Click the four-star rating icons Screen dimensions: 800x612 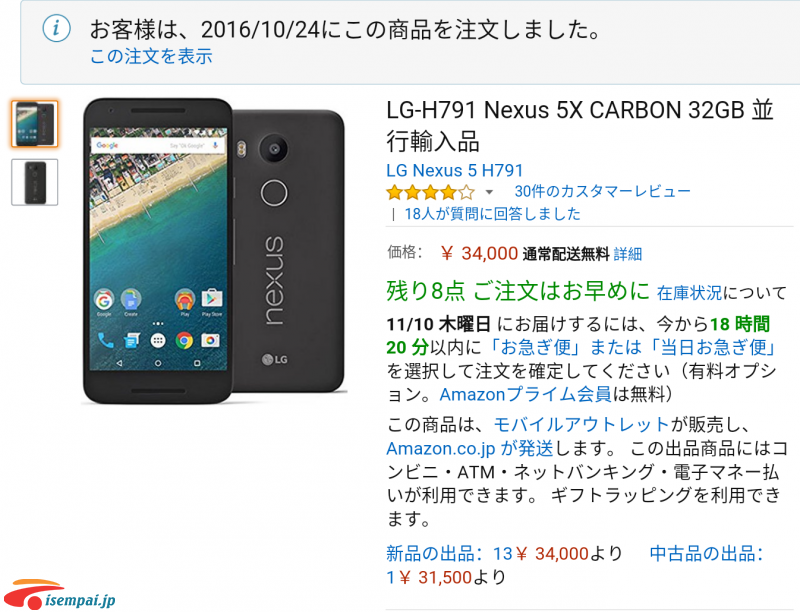[431, 192]
